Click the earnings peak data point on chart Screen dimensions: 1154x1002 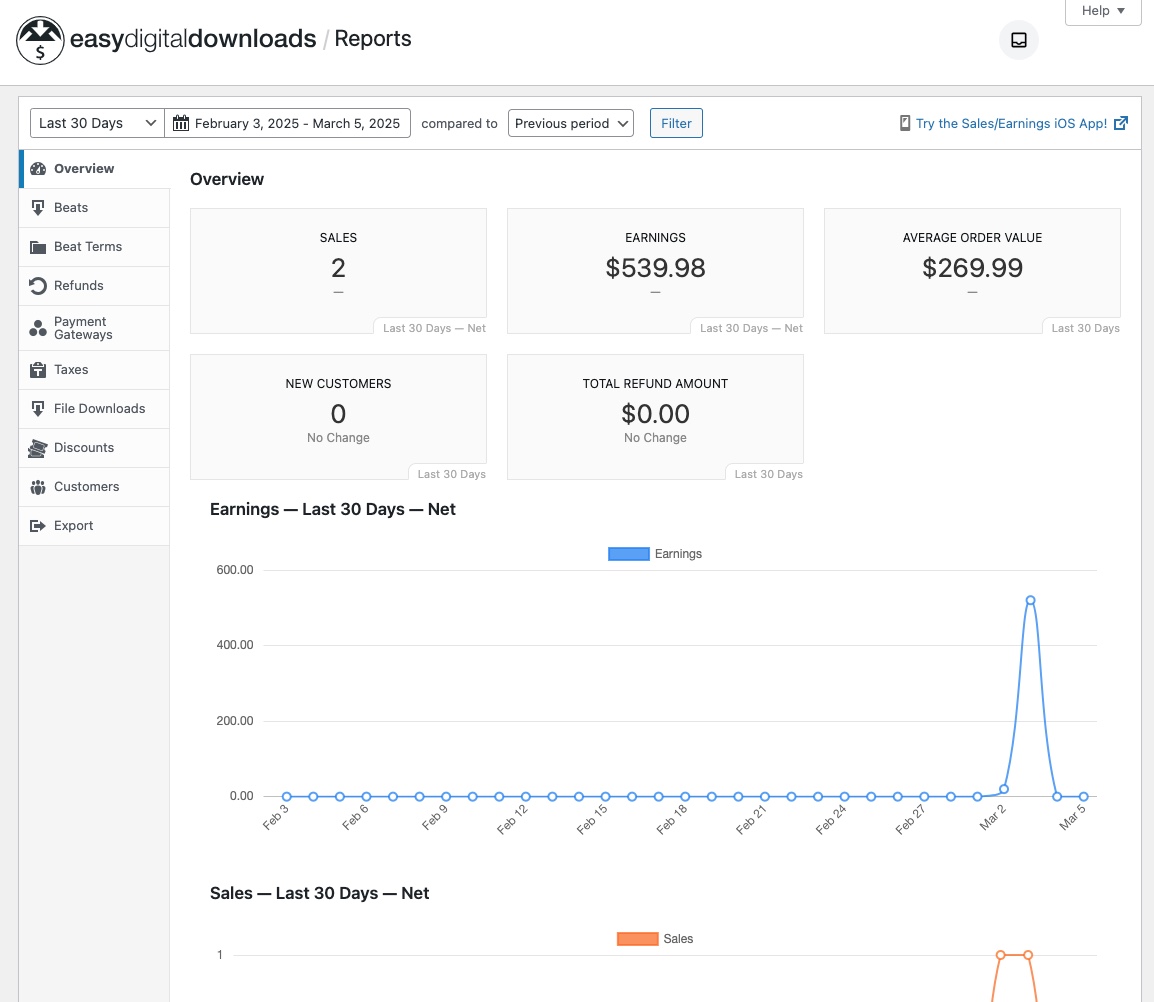tap(1030, 600)
